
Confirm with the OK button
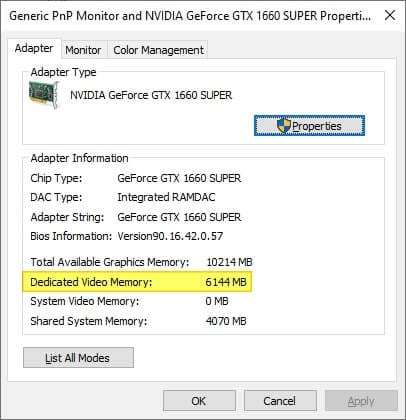(x=199, y=401)
